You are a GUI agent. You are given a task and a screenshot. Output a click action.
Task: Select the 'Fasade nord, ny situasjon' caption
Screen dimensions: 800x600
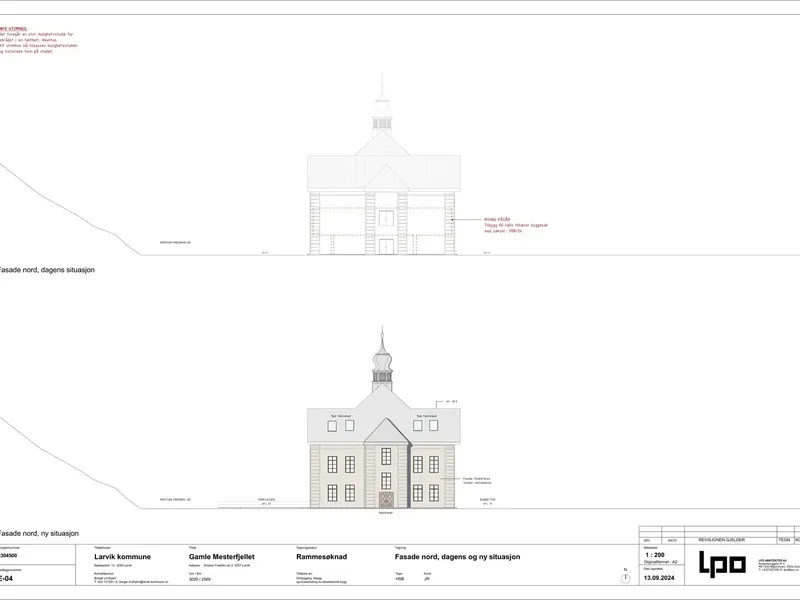pos(39,533)
